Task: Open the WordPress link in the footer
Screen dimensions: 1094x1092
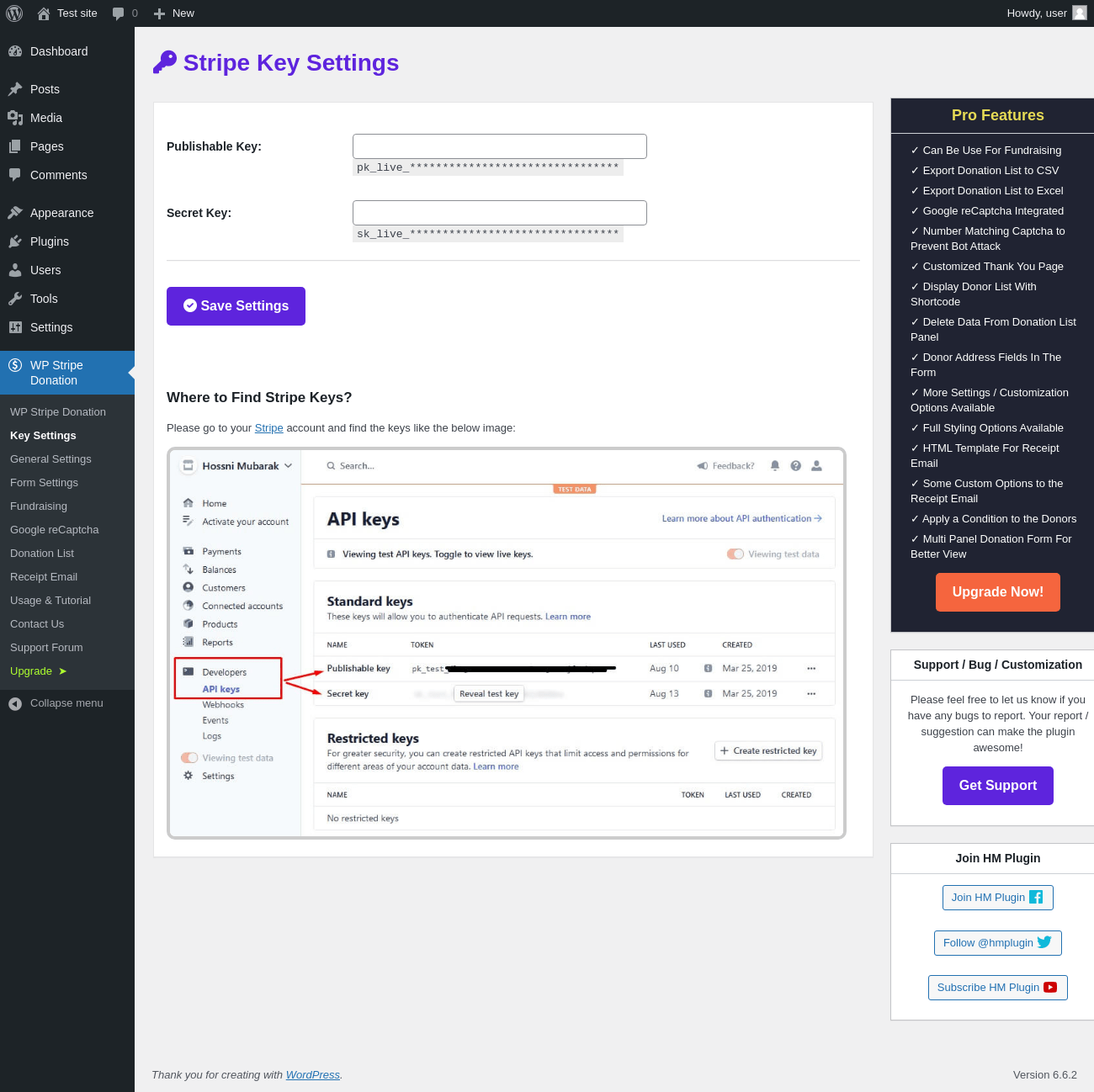Action: point(313,1075)
